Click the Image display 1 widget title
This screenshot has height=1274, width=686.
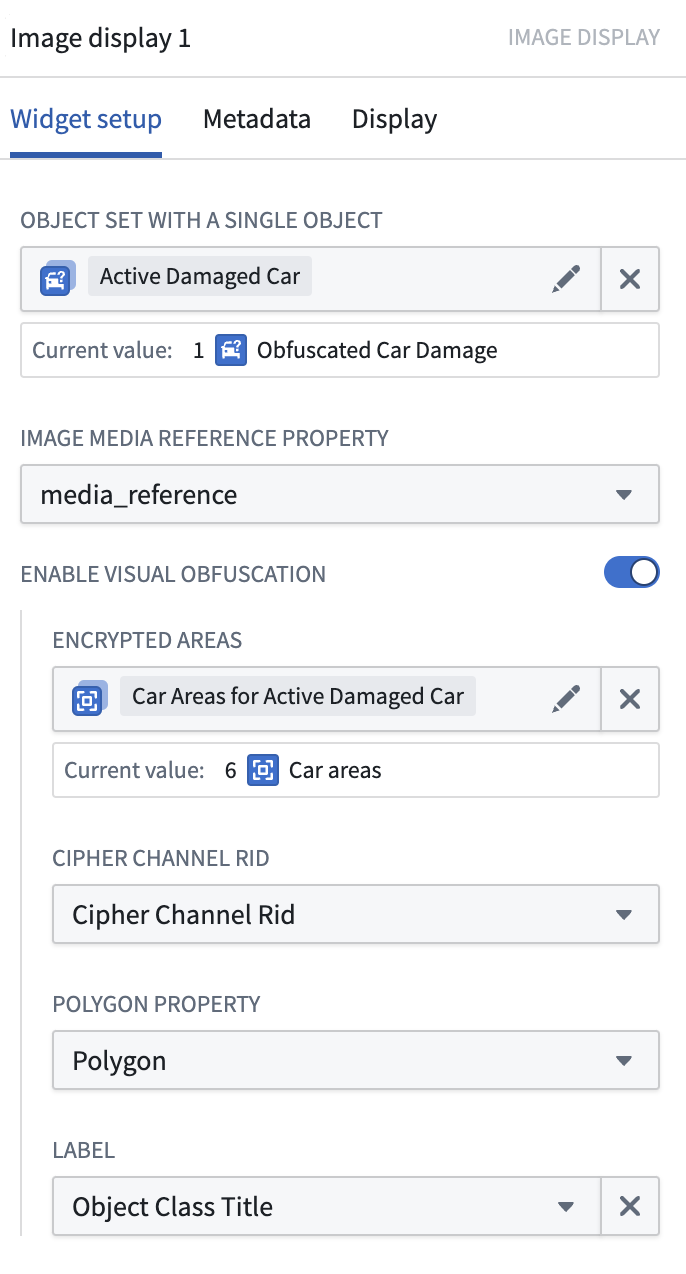click(101, 38)
